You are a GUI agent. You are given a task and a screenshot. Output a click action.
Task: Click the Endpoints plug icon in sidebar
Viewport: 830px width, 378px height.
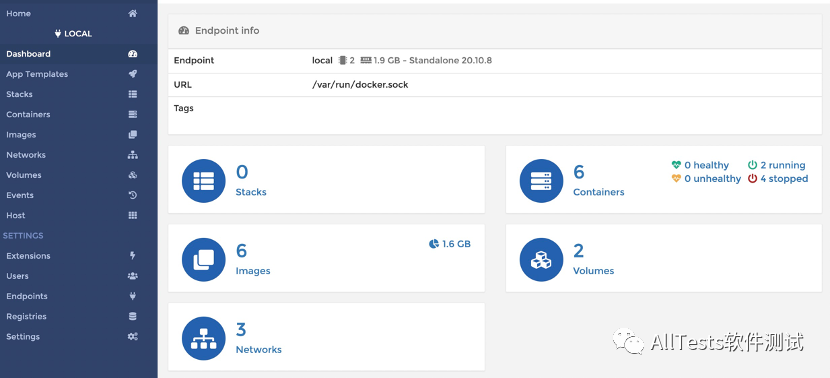pos(133,296)
